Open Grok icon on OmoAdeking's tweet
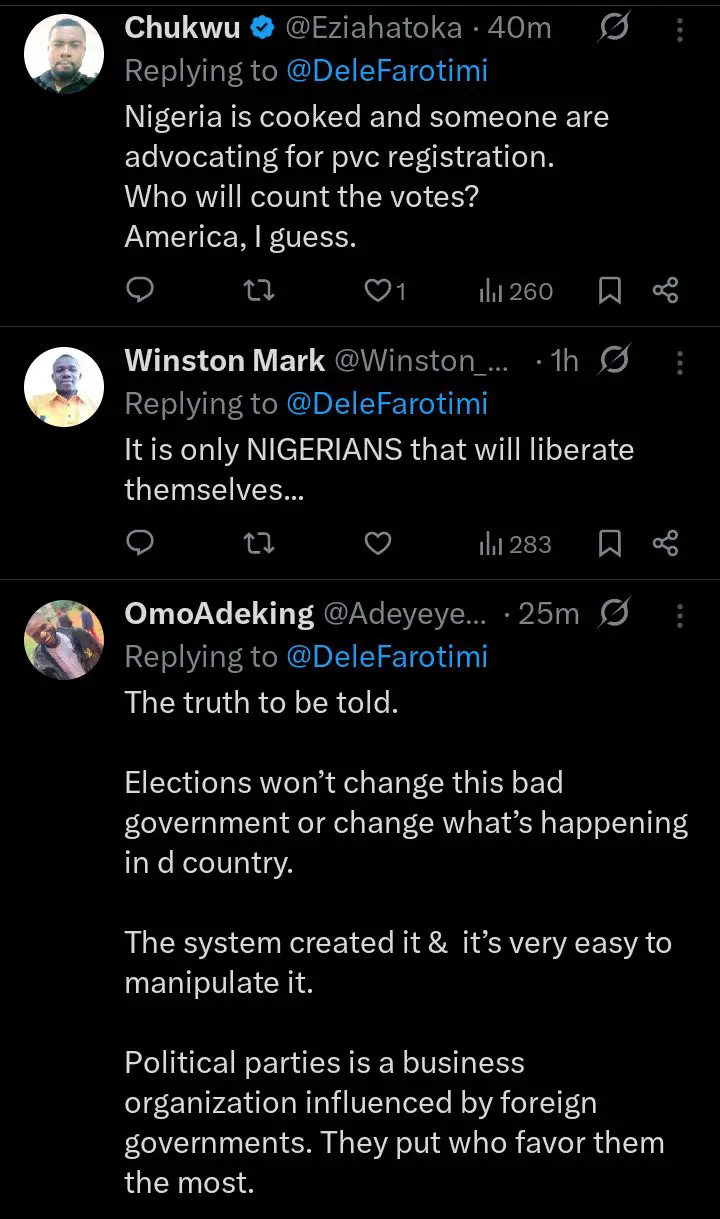This screenshot has width=720, height=1219. 613,613
